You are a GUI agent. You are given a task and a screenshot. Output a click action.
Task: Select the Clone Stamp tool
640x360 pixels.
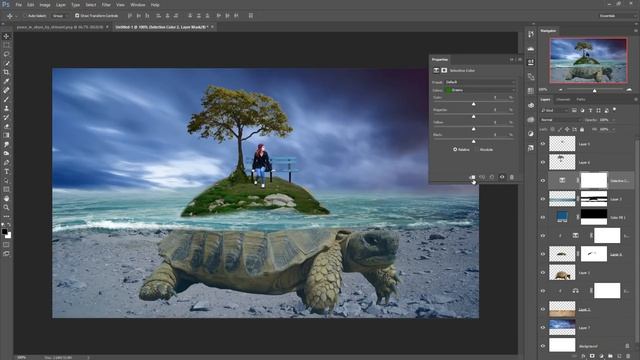(x=6, y=109)
